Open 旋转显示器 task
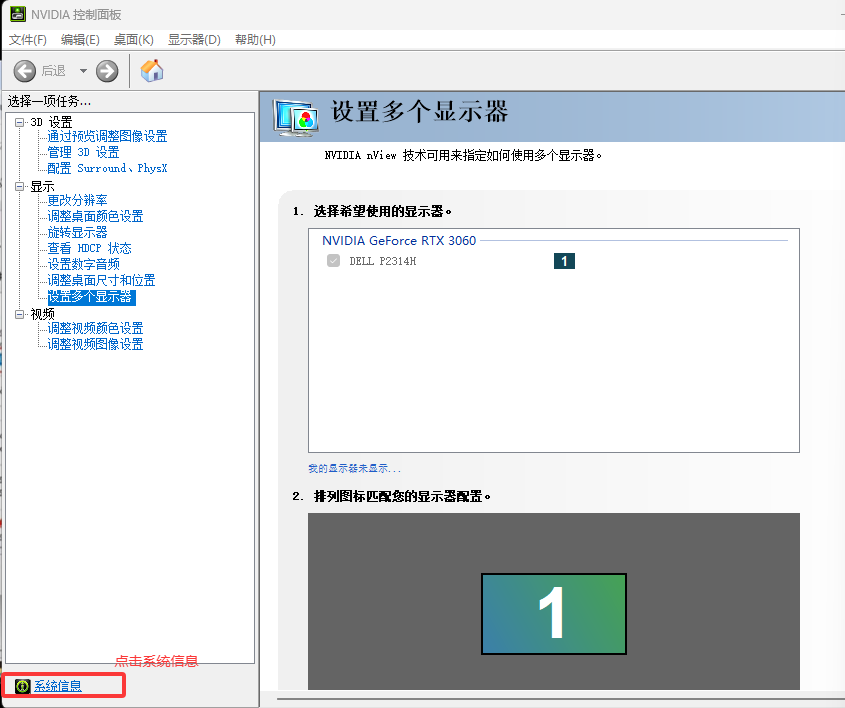The height and width of the screenshot is (708, 845). [x=78, y=233]
